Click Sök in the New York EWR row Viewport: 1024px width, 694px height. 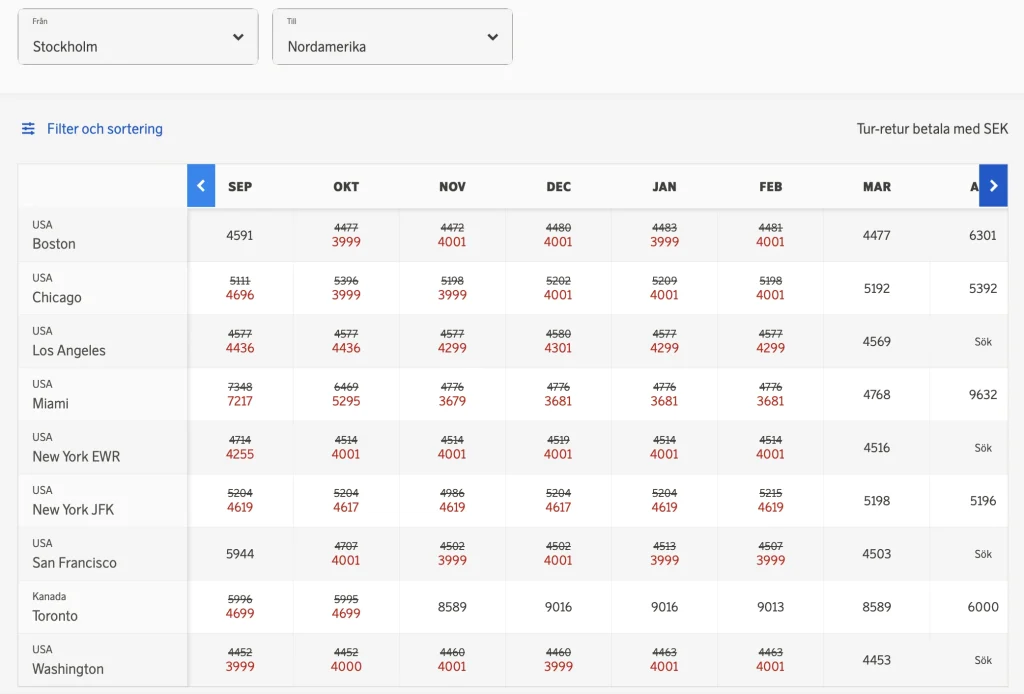(983, 448)
